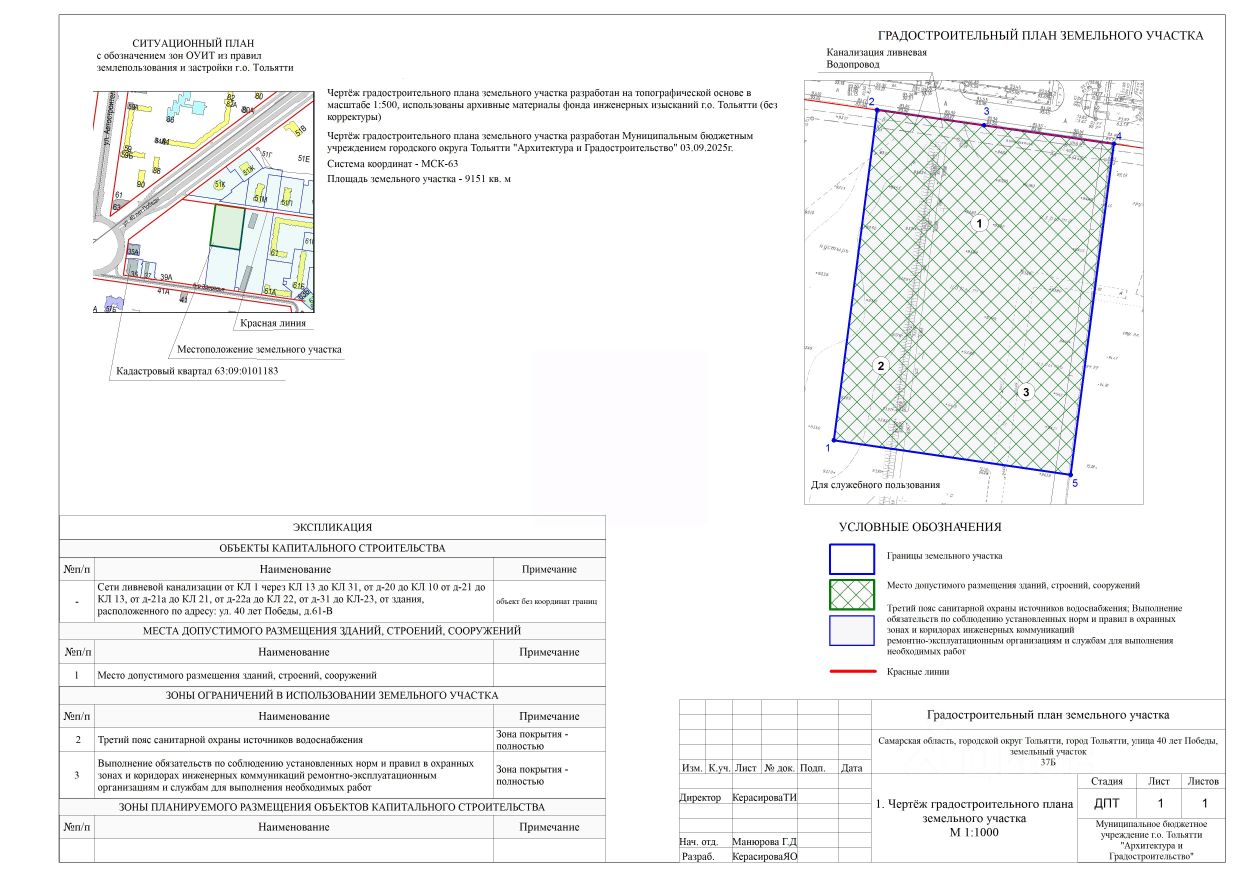
Task: Click the 'Листов' column header
Action: tap(1204, 782)
